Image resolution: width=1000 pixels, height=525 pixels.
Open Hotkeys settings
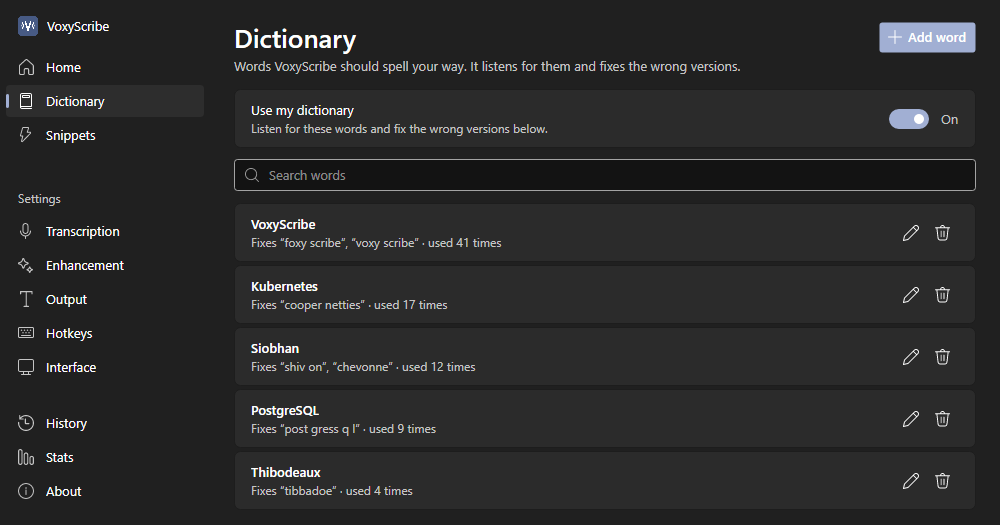[x=105, y=333]
